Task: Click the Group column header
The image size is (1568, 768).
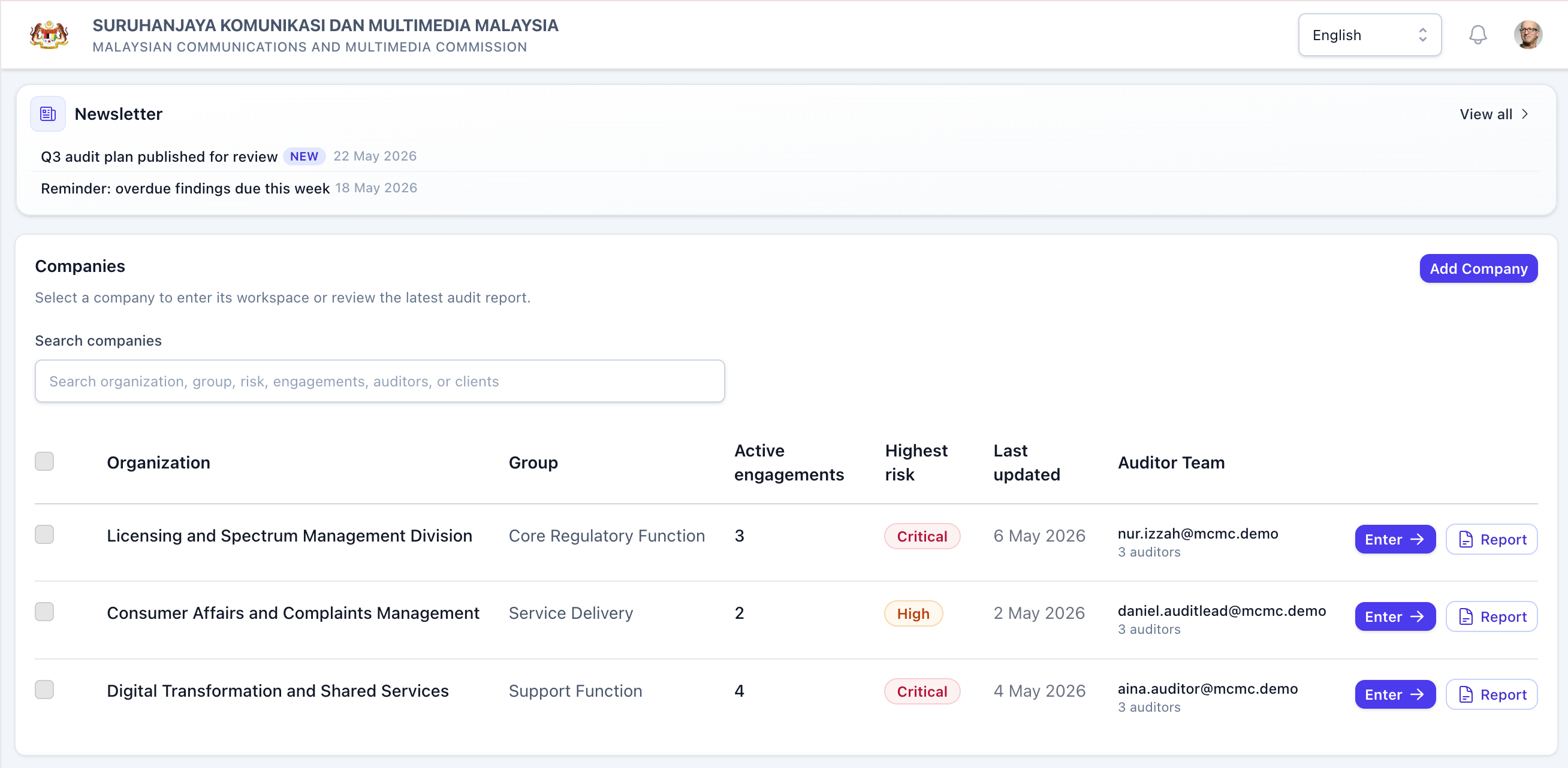Action: (x=533, y=462)
